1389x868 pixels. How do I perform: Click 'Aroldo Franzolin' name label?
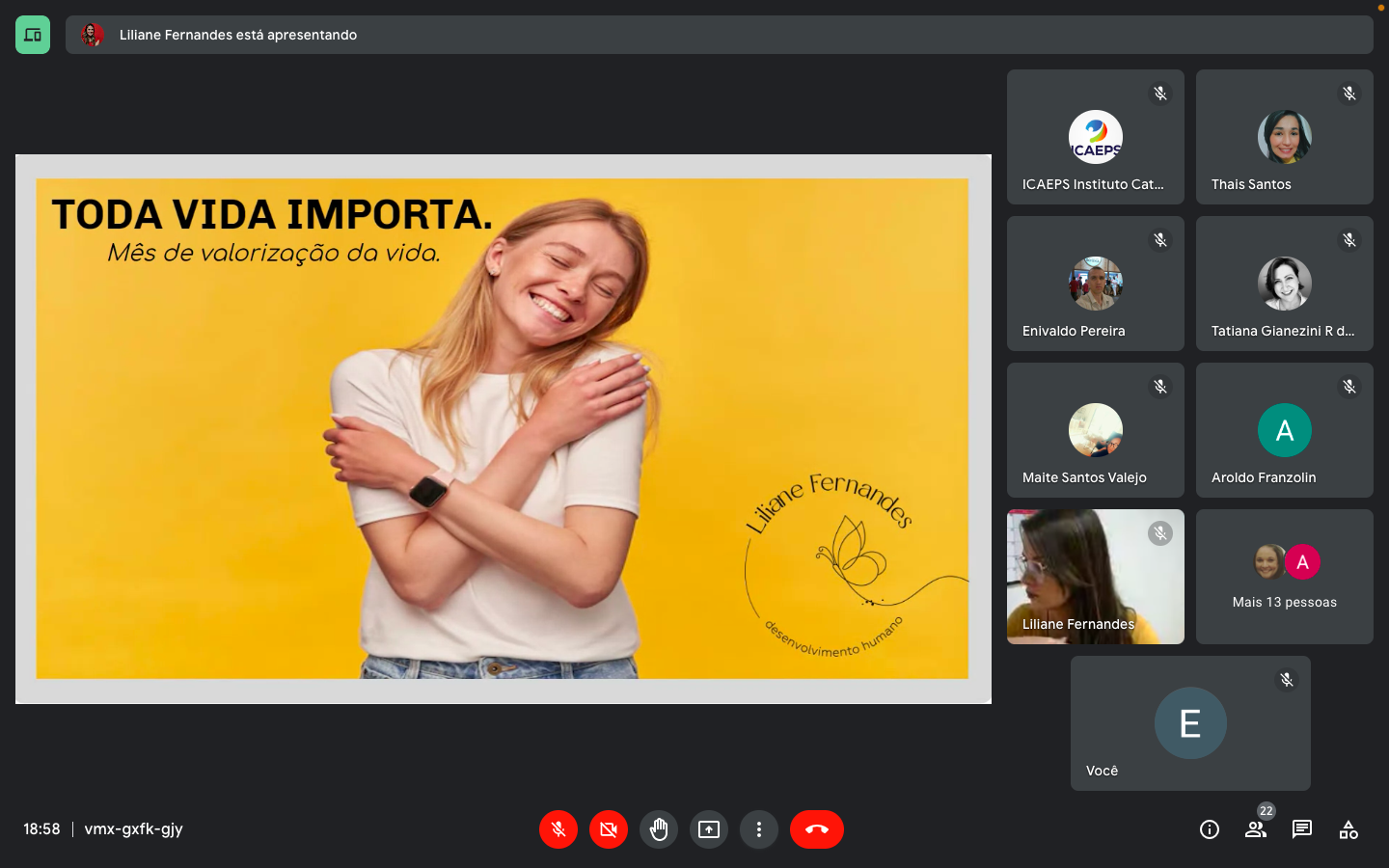click(1264, 477)
